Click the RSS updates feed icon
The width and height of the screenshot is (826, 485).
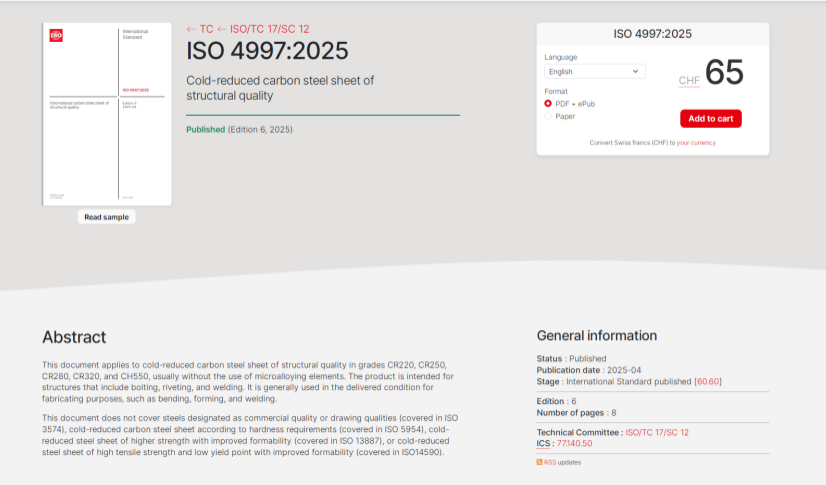pyautogui.click(x=539, y=462)
